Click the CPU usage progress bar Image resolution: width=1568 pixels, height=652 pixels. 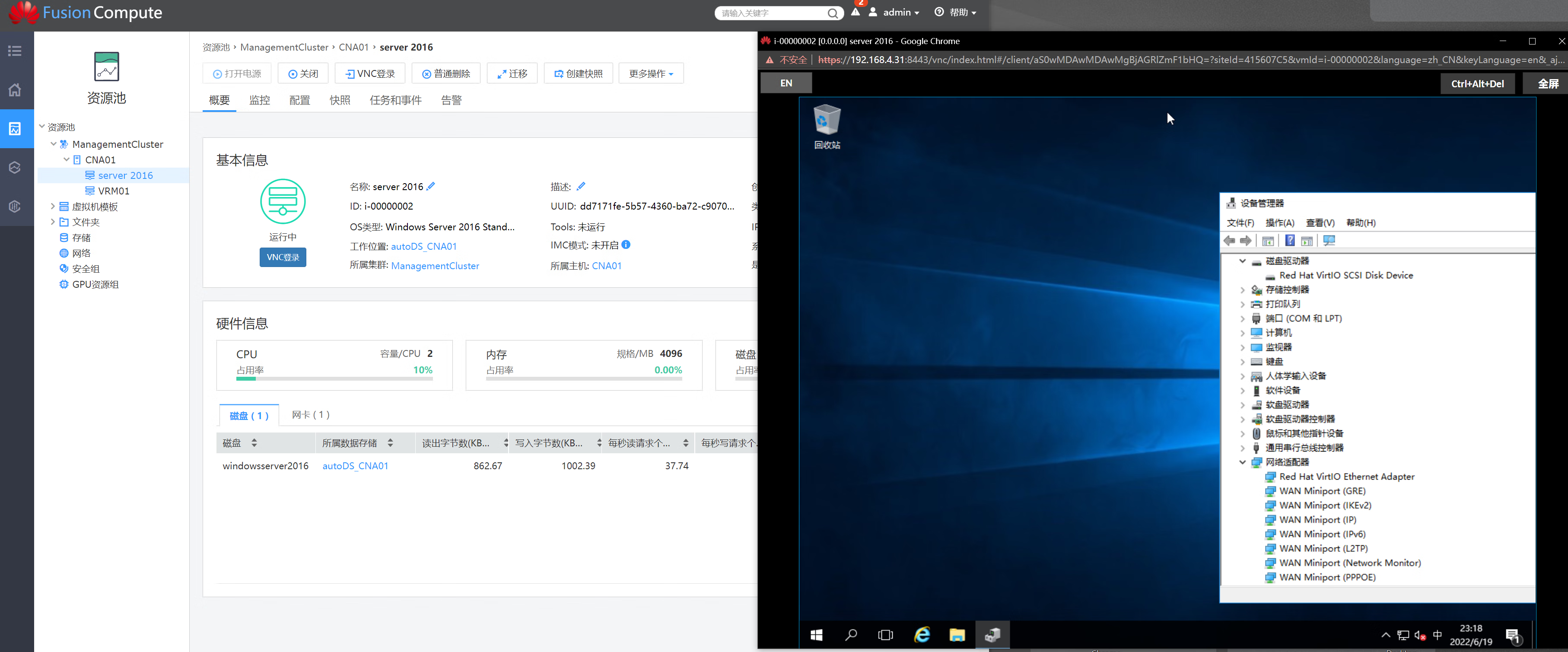[334, 378]
